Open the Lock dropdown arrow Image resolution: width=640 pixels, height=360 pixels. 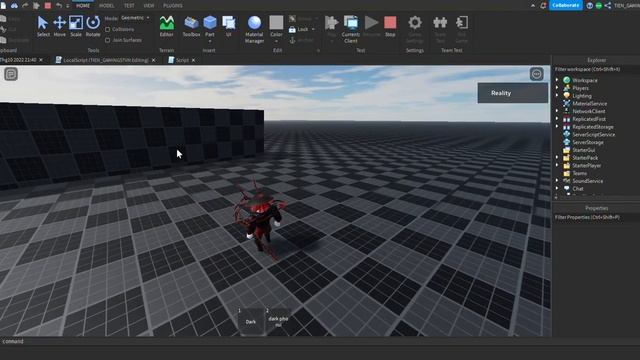coord(313,29)
